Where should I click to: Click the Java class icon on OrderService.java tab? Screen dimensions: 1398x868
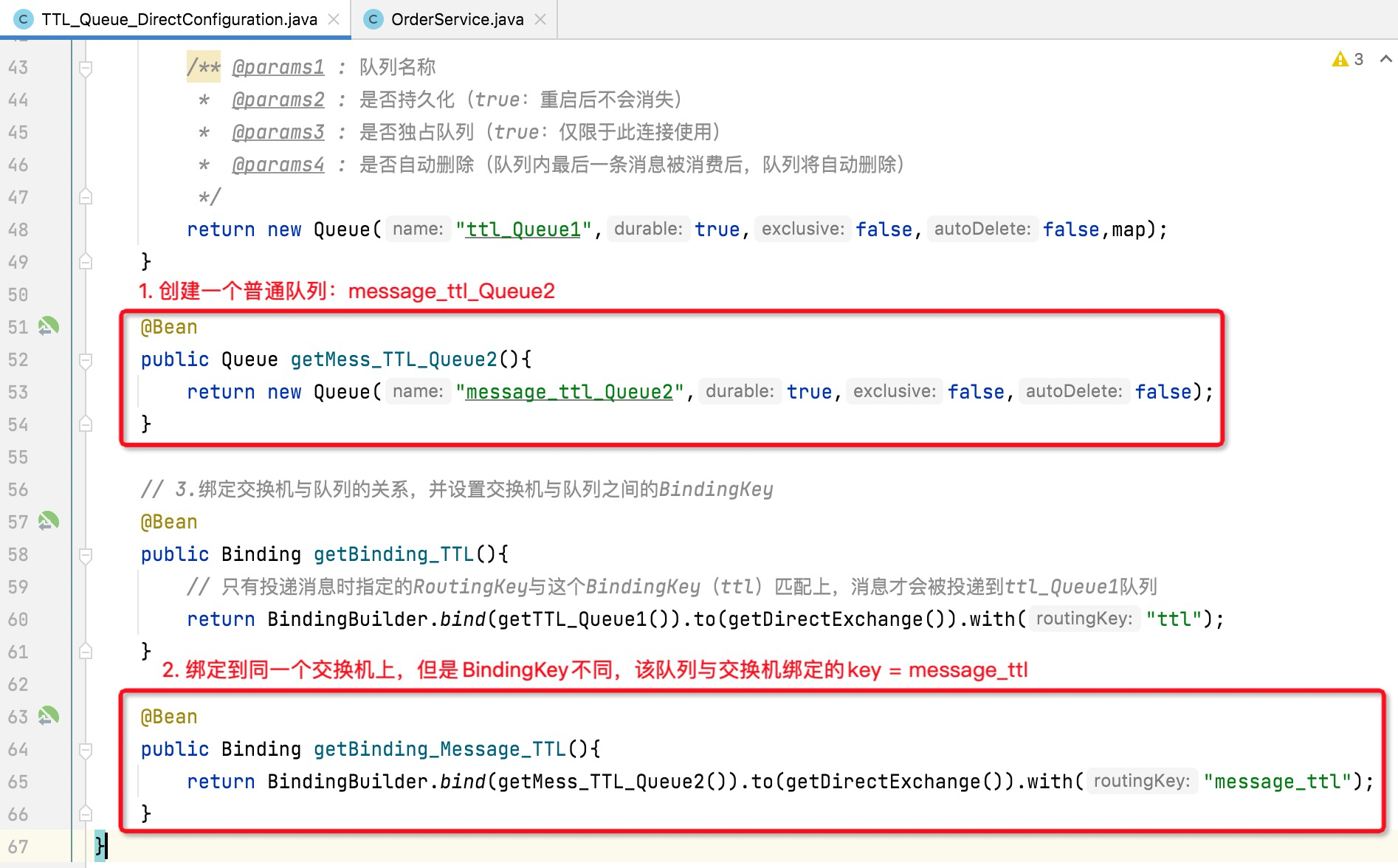pyautogui.click(x=373, y=19)
